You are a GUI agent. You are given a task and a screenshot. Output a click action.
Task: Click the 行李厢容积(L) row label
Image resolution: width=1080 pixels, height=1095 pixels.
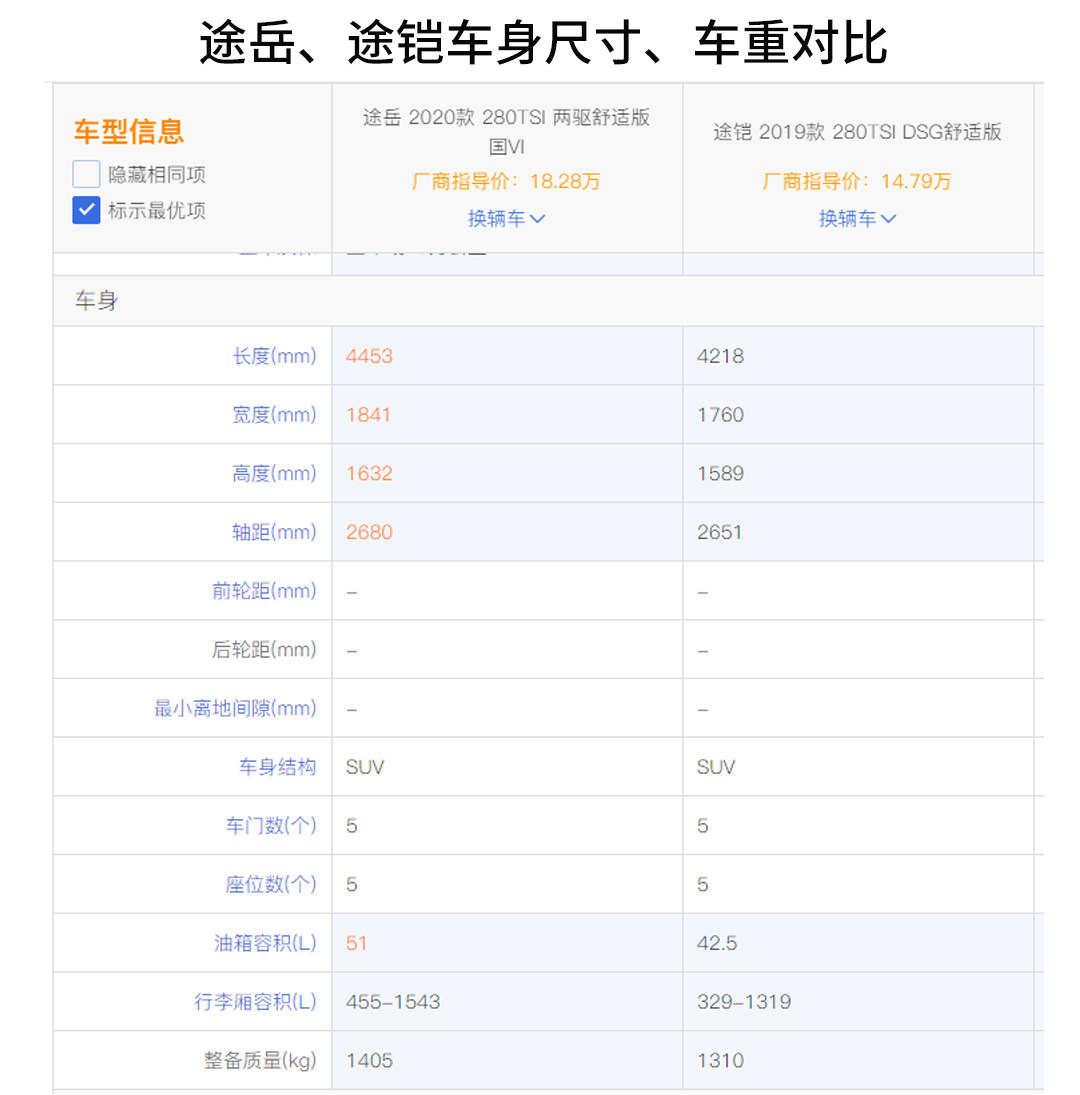click(255, 1002)
